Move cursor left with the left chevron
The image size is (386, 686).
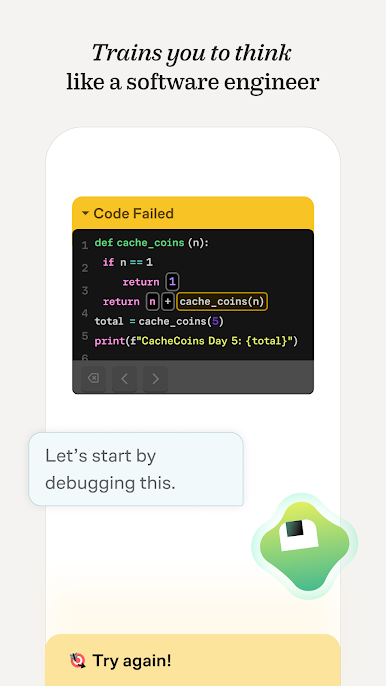pyautogui.click(x=124, y=378)
